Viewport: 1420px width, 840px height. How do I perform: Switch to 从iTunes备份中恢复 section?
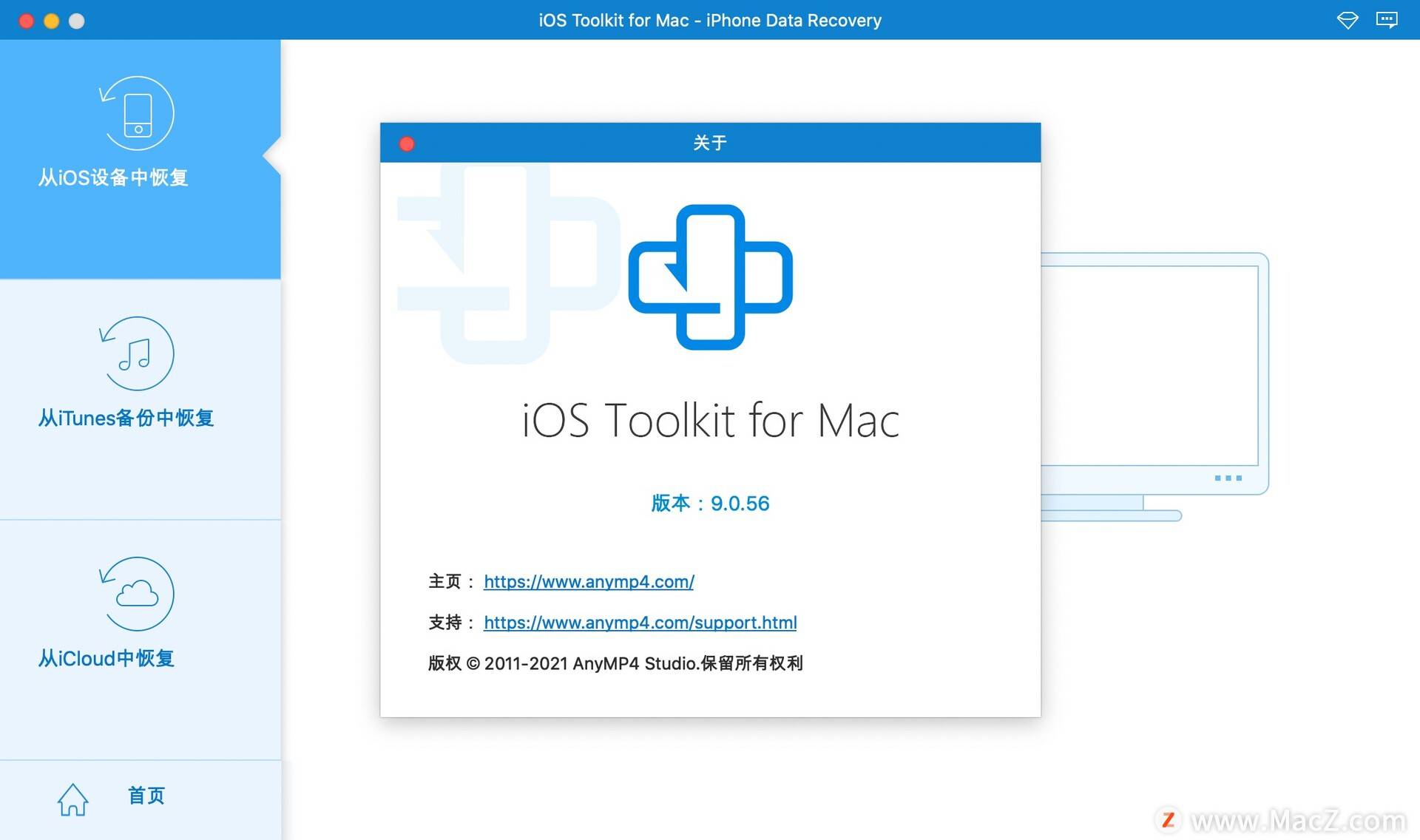pyautogui.click(x=125, y=418)
